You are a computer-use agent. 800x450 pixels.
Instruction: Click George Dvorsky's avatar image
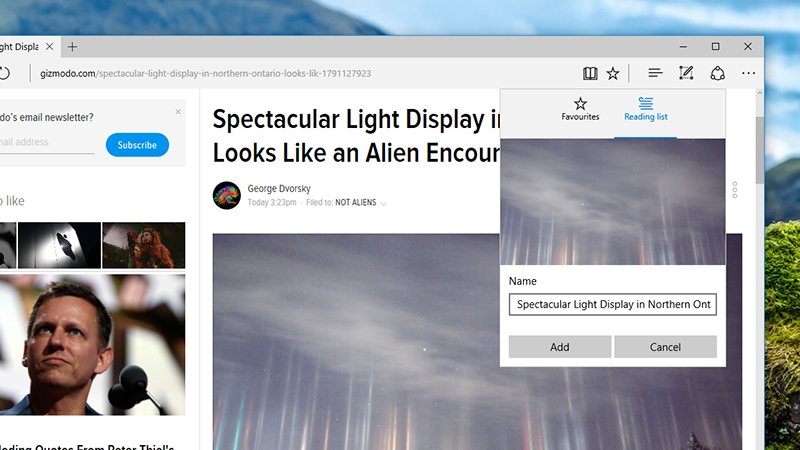pyautogui.click(x=227, y=195)
